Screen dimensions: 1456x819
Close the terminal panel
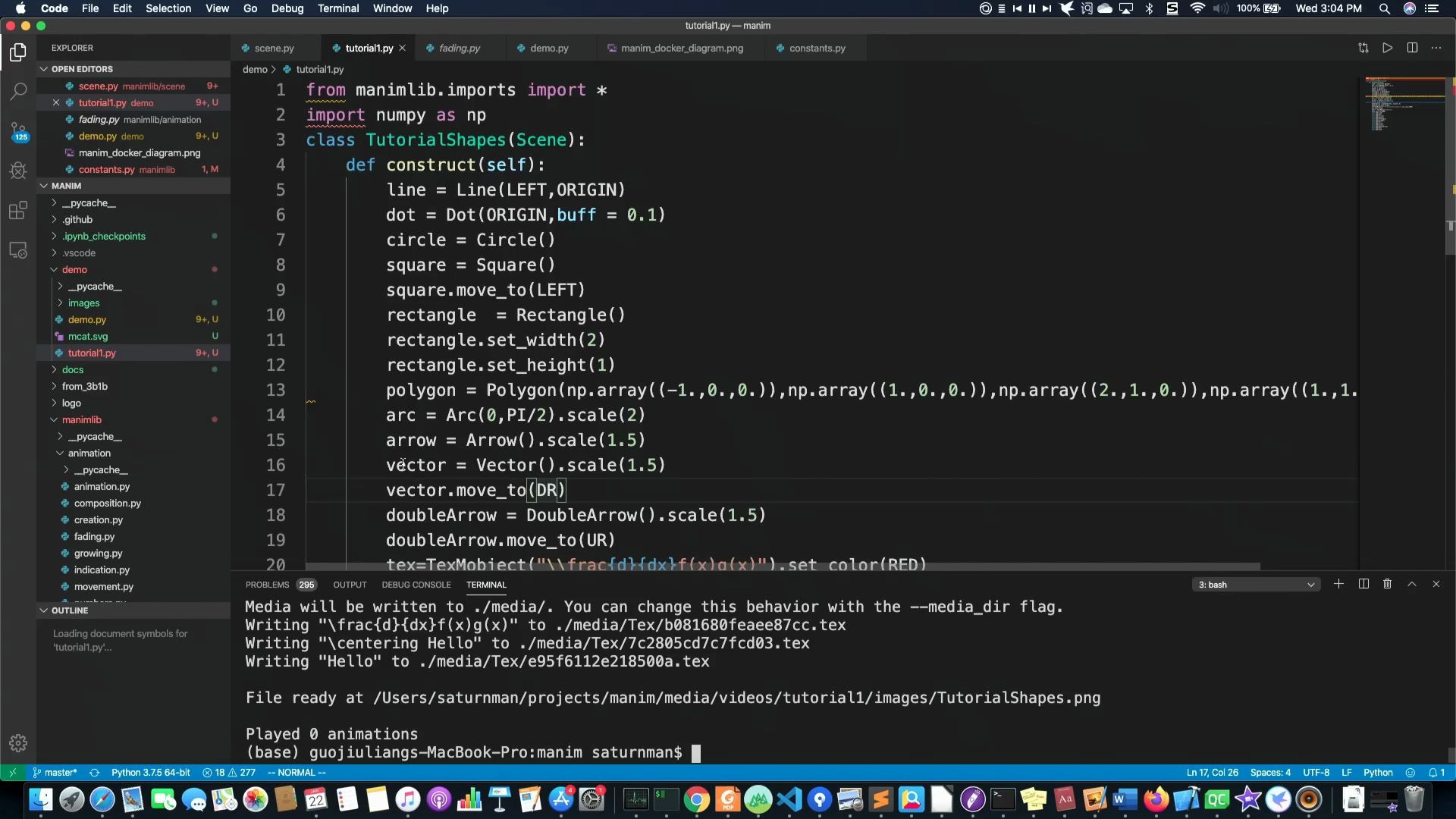tap(1436, 584)
